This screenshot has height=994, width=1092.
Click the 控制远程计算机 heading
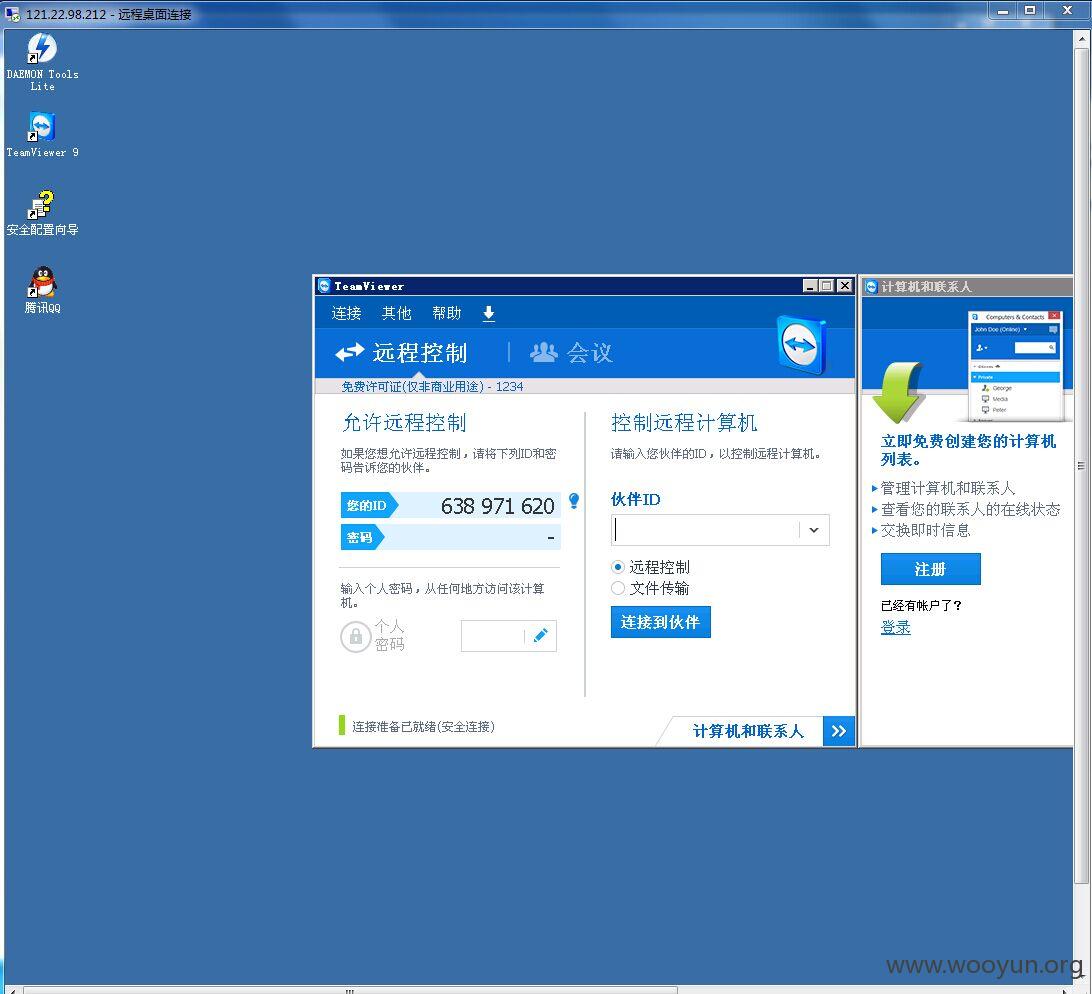684,423
